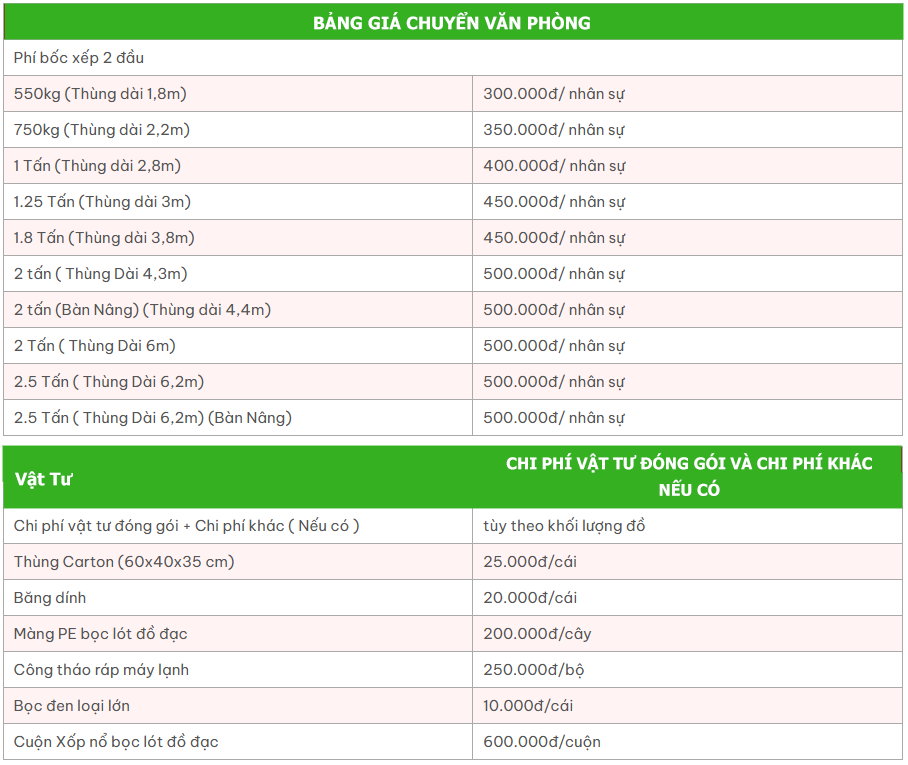Click the 'Công tháo ráp máy lạnh' cell

[101, 670]
